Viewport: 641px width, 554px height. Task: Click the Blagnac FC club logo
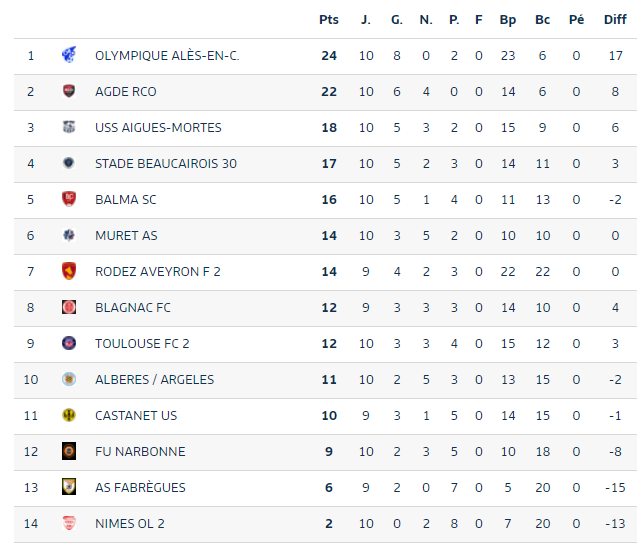[69, 307]
